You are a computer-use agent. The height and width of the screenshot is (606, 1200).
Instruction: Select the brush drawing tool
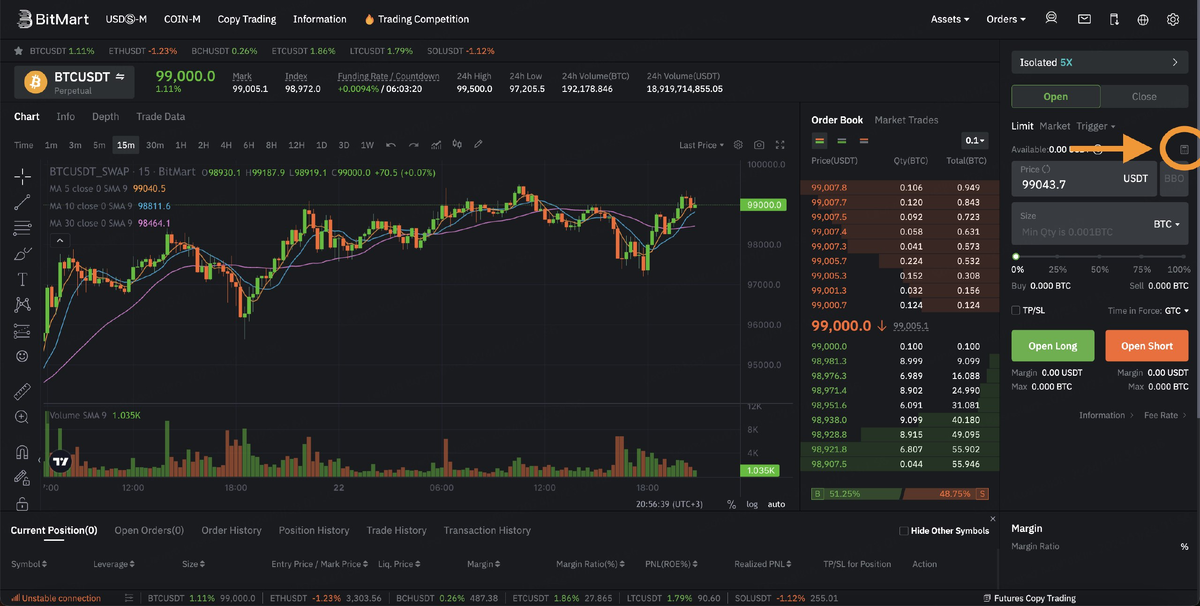[x=22, y=254]
